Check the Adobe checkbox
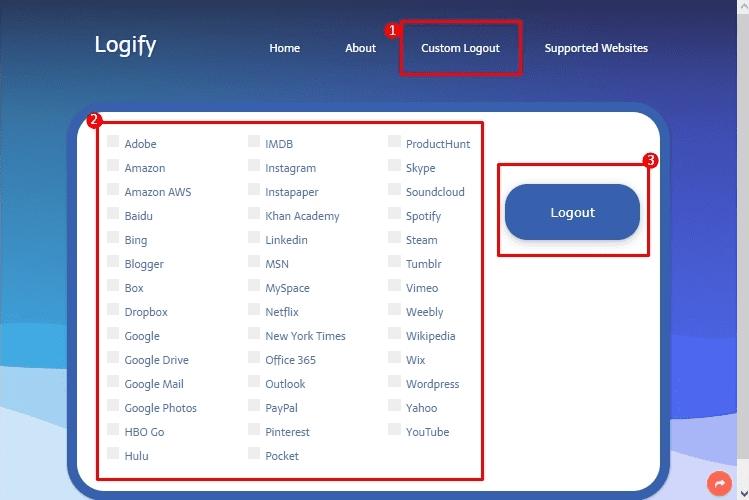 (113, 141)
